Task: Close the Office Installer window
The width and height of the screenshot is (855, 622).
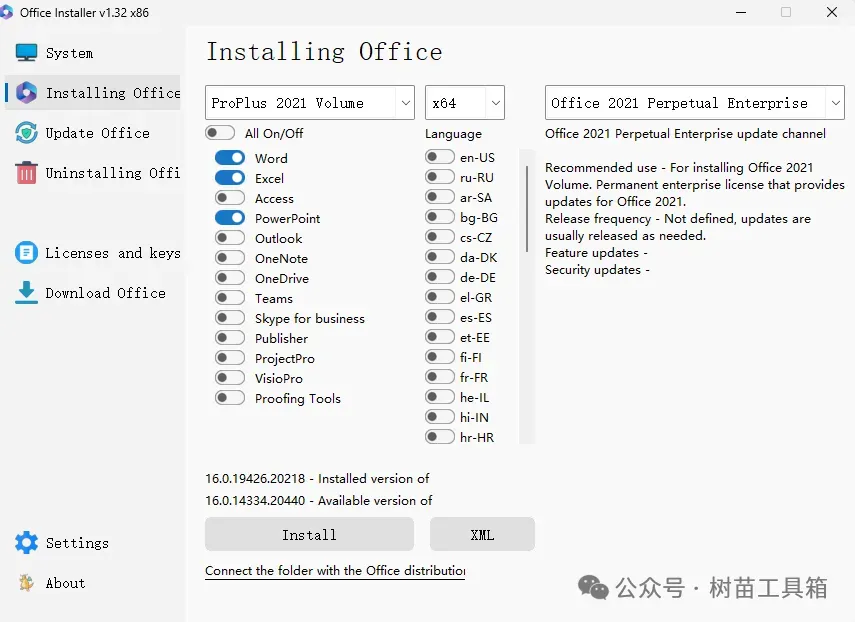Action: [x=832, y=12]
